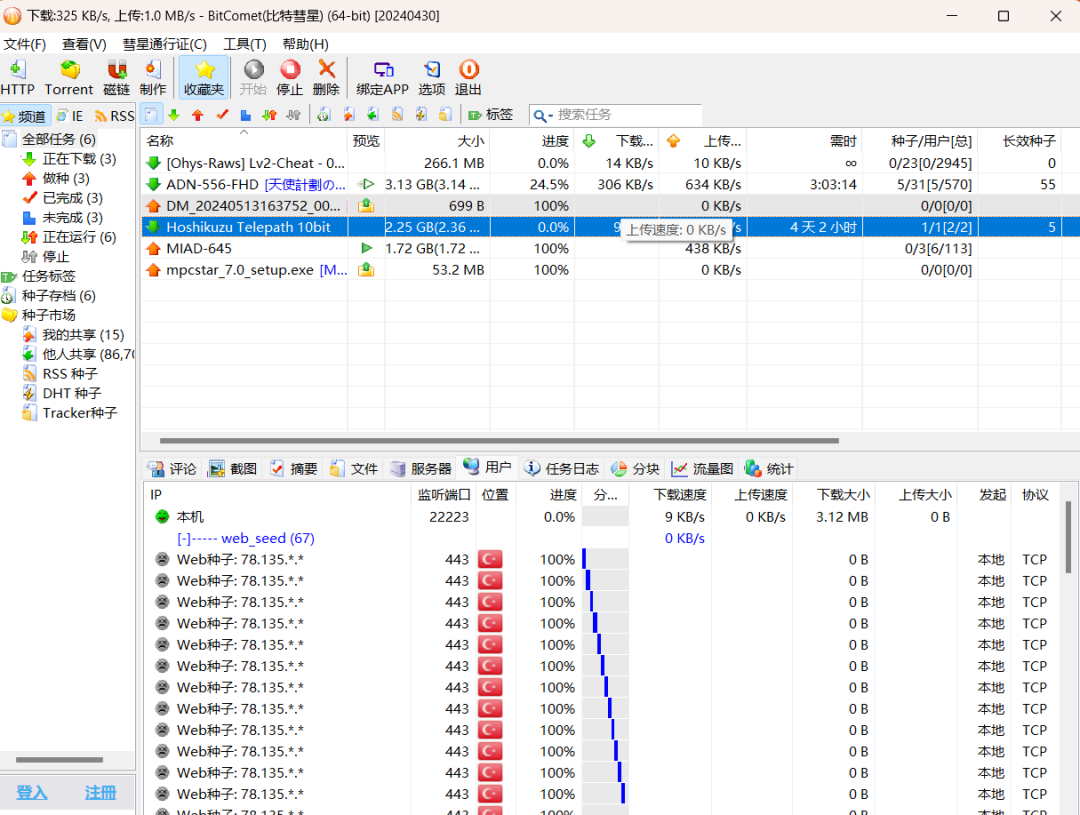Select 做种 (3) in sidebar
1080x815 pixels.
coord(66,178)
